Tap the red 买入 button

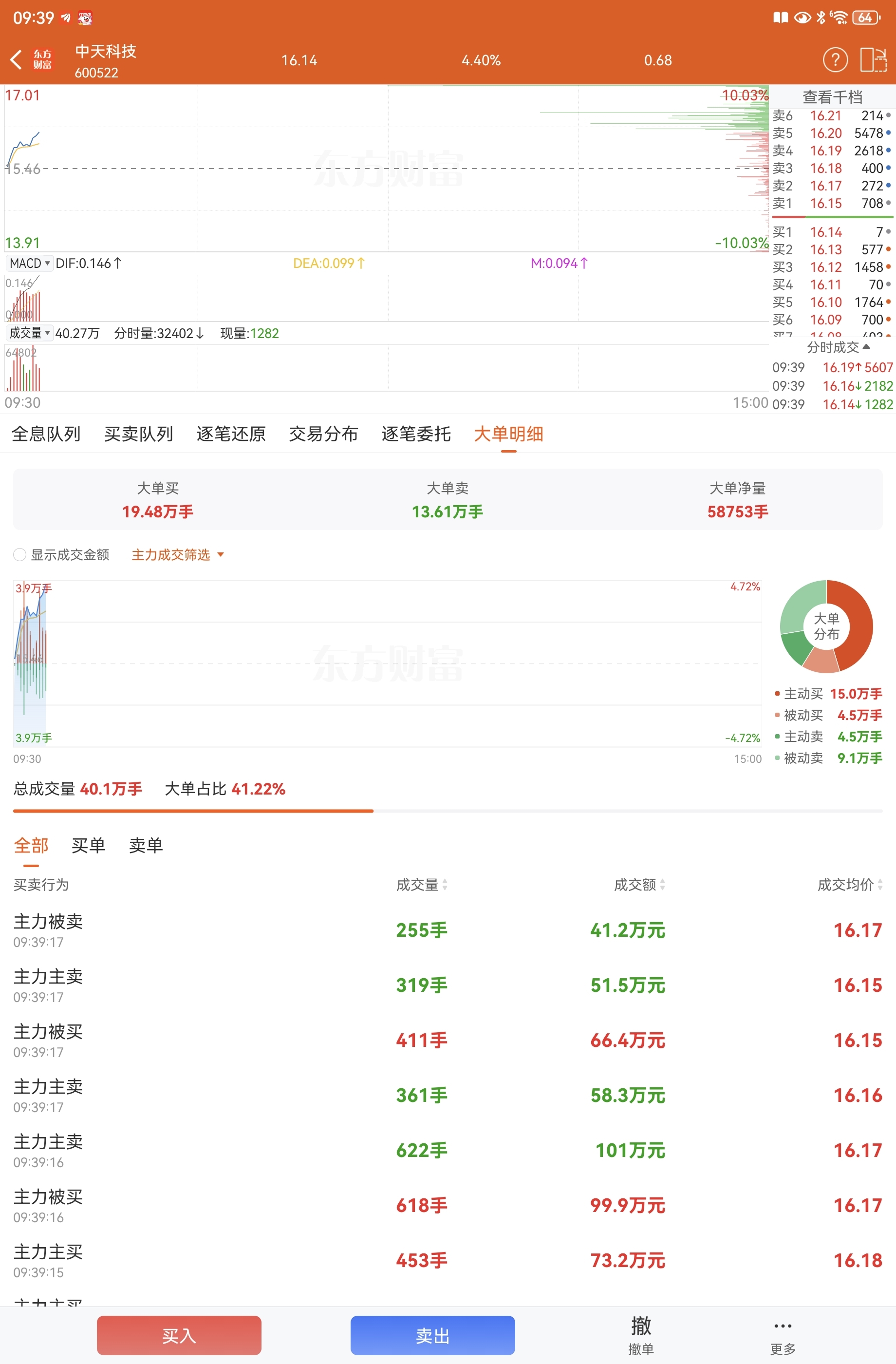tap(179, 1336)
